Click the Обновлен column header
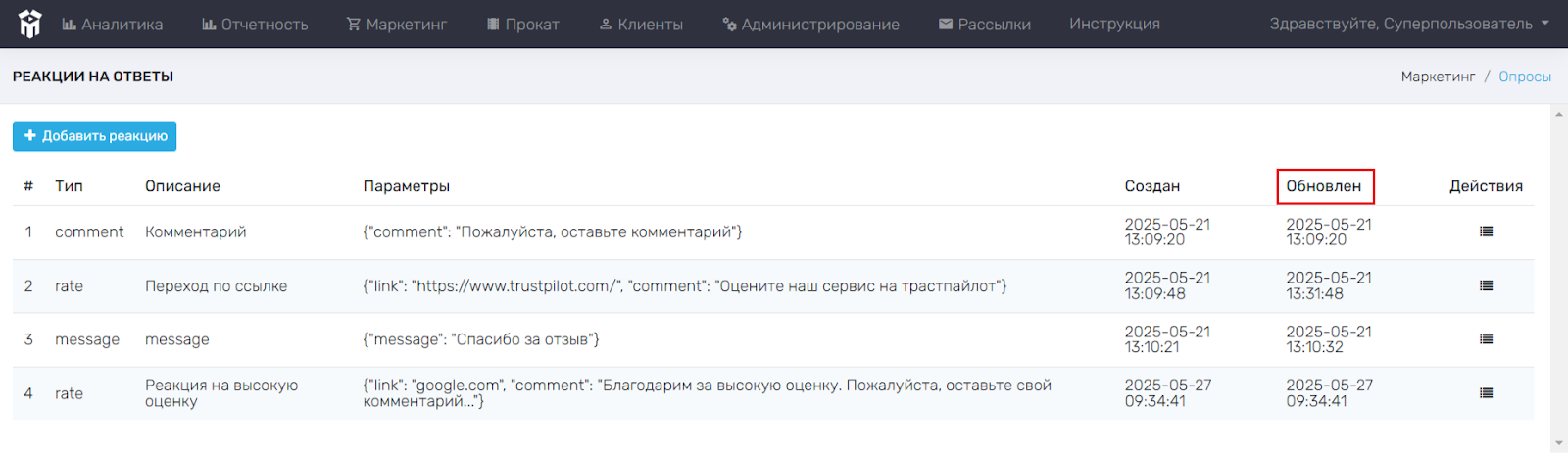Image resolution: width=1568 pixels, height=463 pixels. coord(1324,186)
